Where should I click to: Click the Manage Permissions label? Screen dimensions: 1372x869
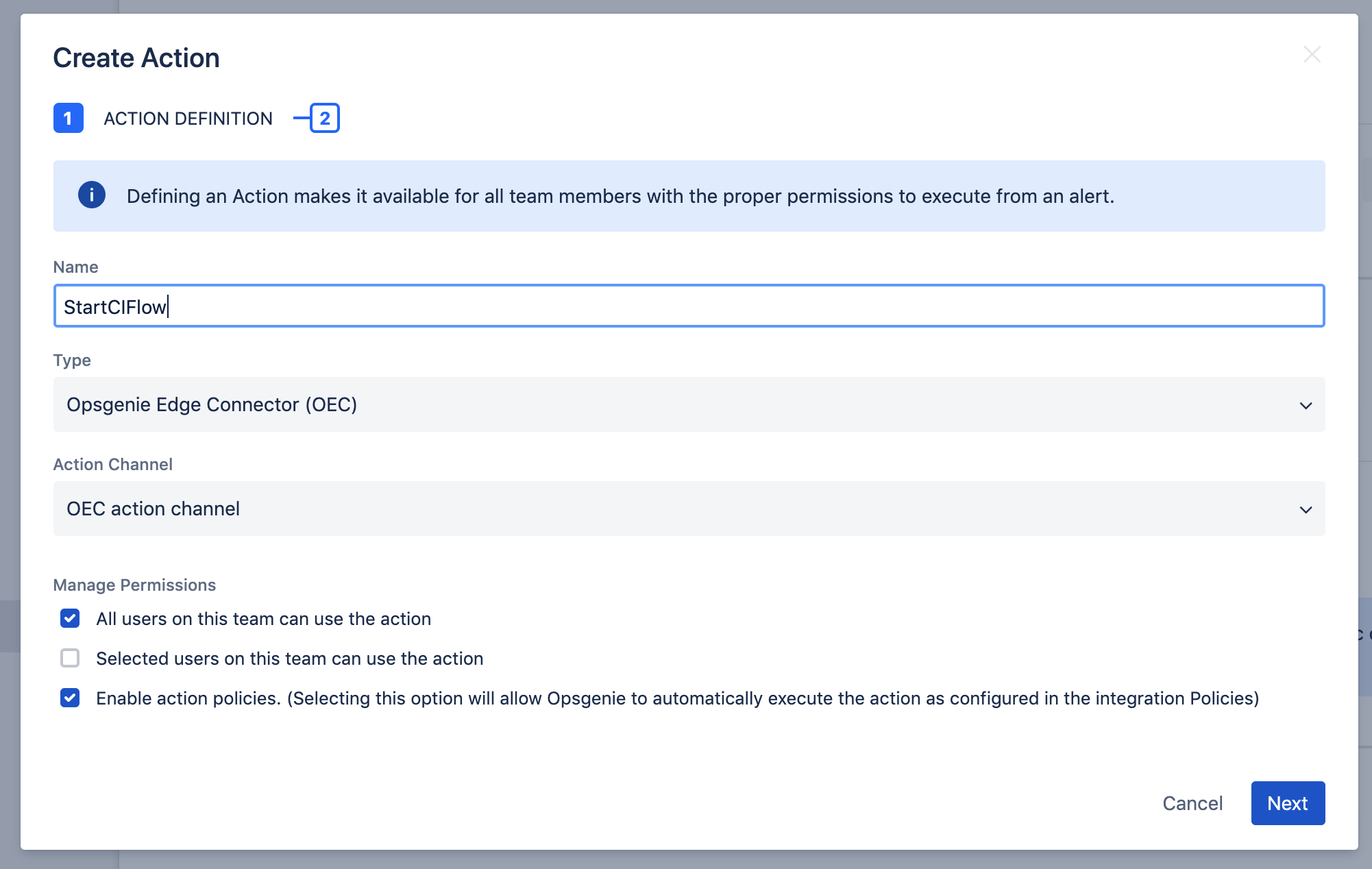(x=134, y=585)
